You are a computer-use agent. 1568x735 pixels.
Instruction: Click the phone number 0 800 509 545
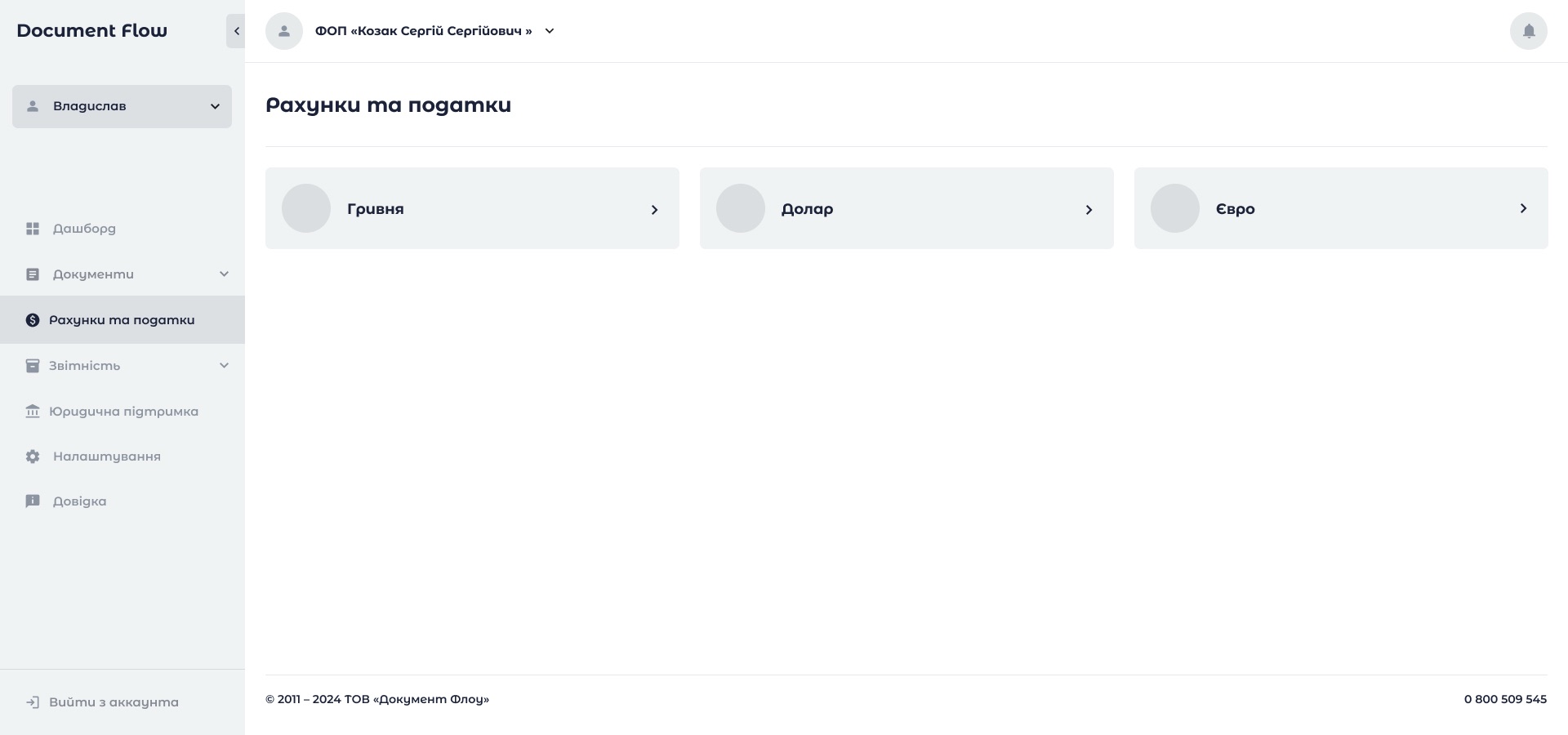[x=1505, y=699]
